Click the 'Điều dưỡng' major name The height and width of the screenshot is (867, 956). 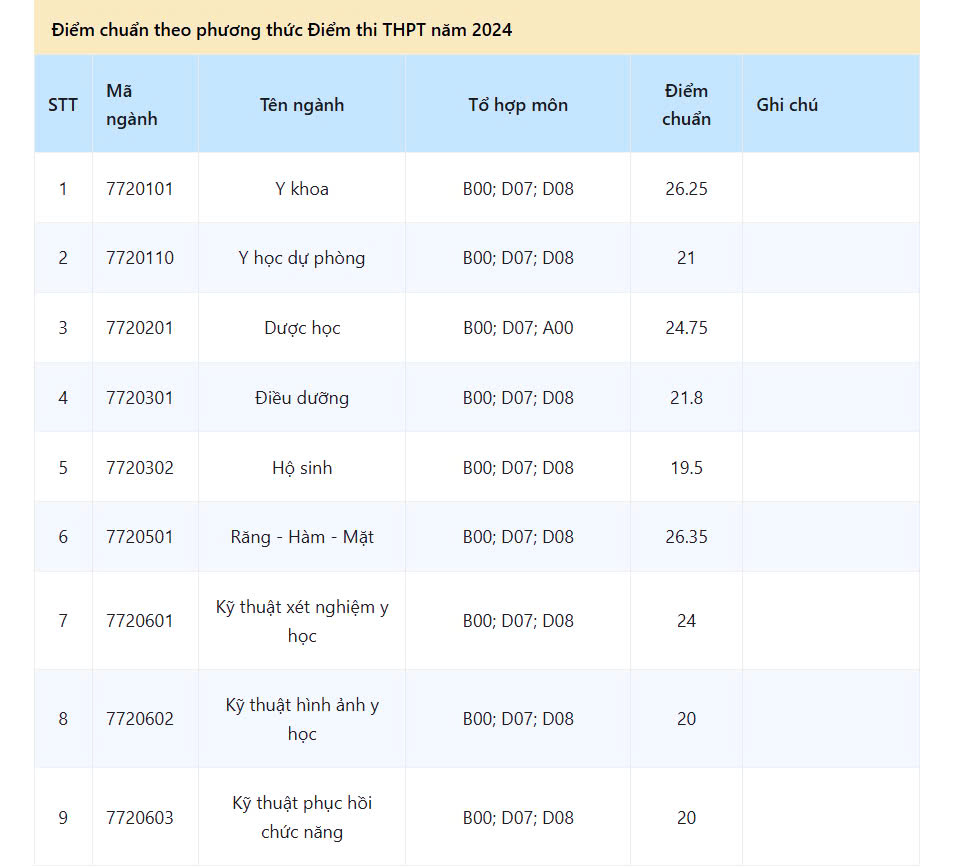coord(302,398)
